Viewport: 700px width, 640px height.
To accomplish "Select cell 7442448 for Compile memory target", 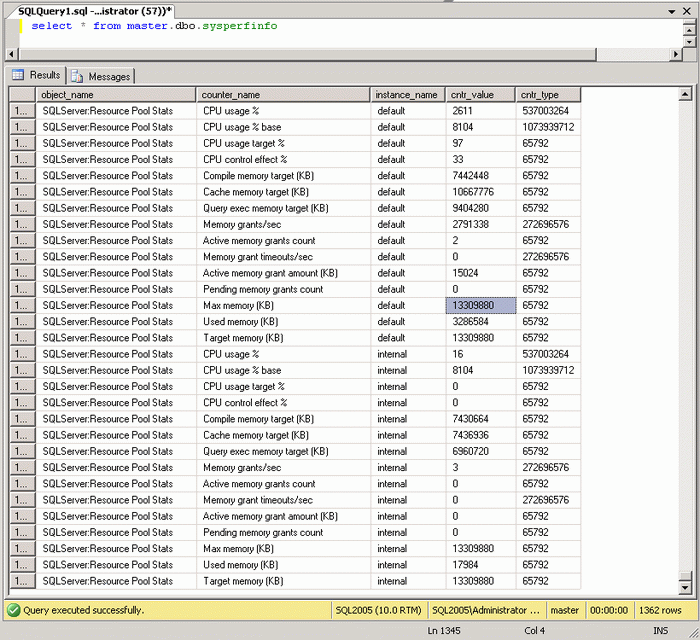I will pyautogui.click(x=481, y=175).
